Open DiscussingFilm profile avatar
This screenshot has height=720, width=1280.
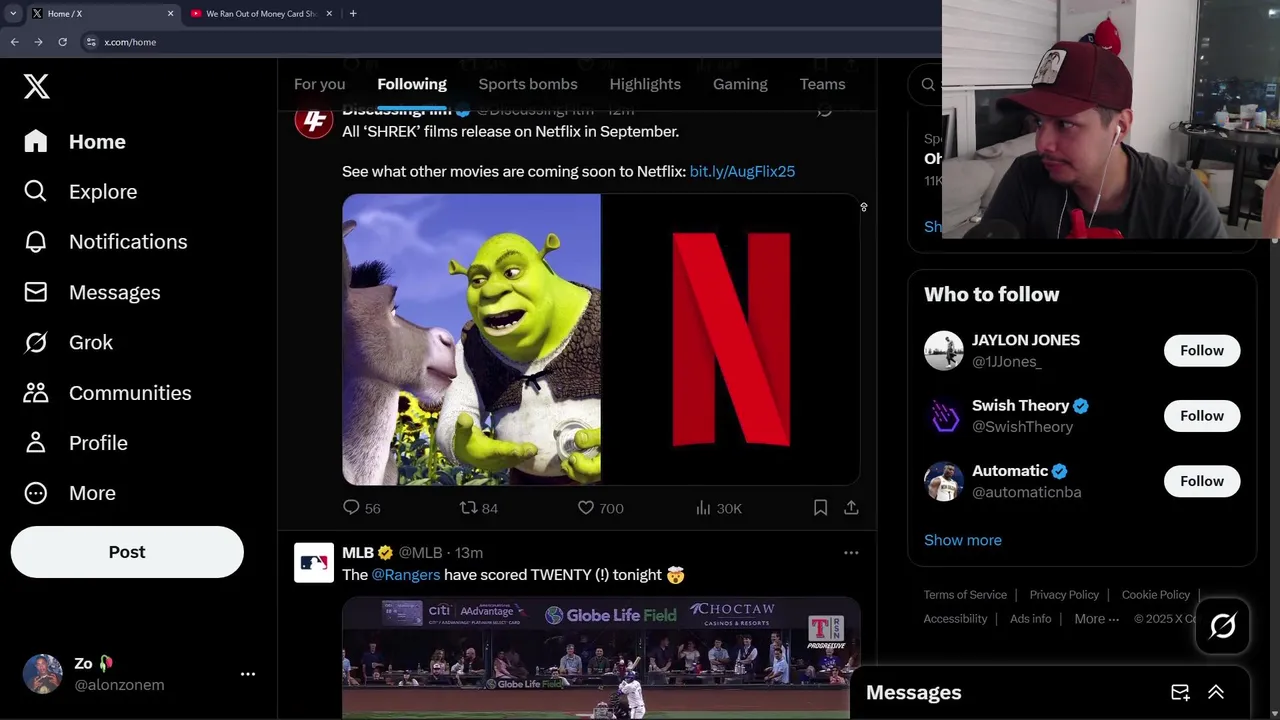click(314, 120)
